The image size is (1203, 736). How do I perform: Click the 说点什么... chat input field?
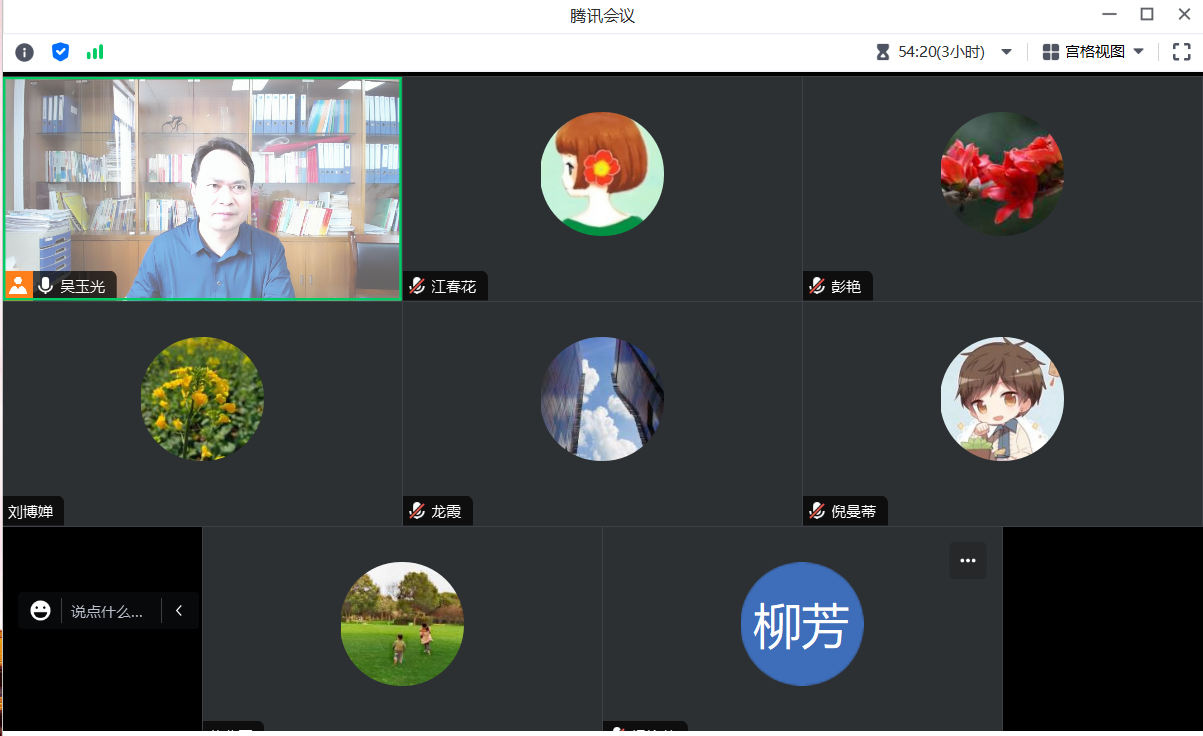107,611
